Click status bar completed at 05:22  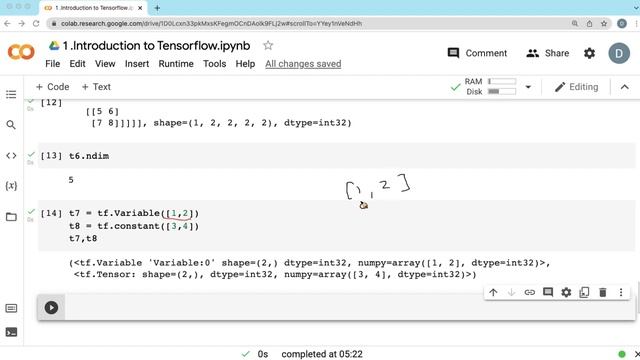pos(322,354)
